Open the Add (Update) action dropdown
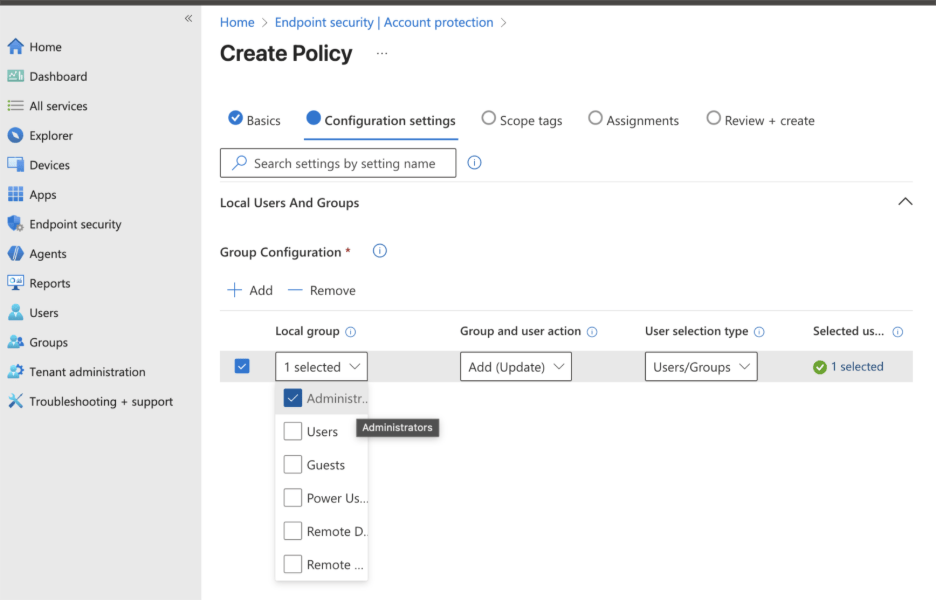This screenshot has width=936, height=600. coord(515,366)
